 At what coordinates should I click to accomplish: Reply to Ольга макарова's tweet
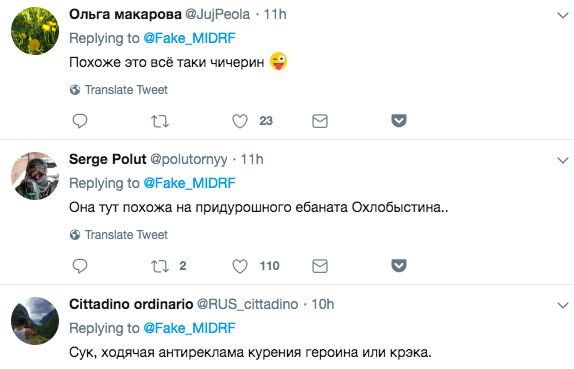pos(80,121)
